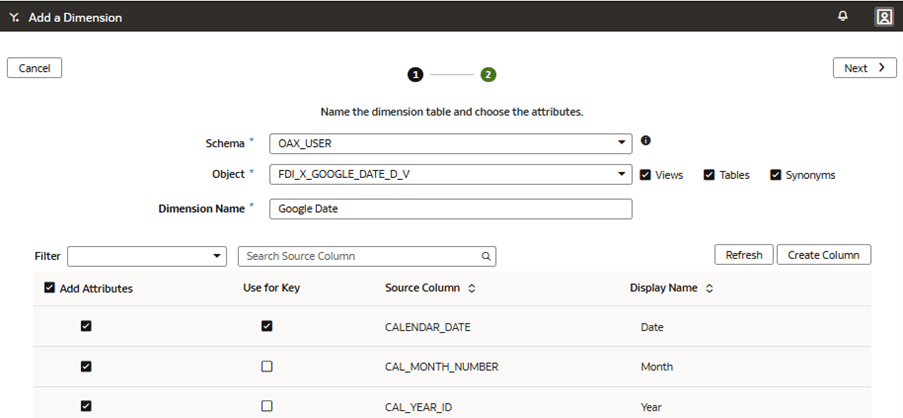Open the user profile icon

pos(883,16)
